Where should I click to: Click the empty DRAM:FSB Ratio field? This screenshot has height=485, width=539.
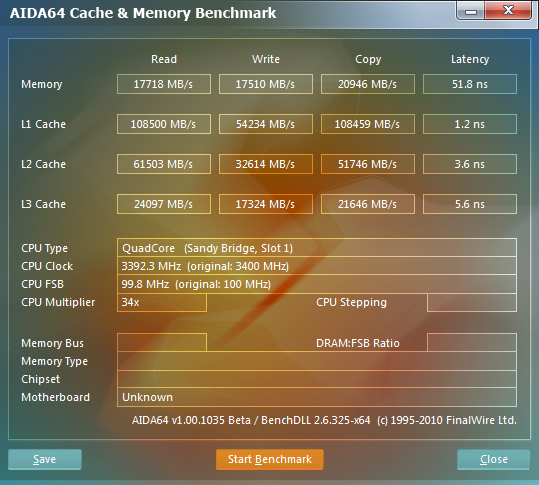pos(472,342)
